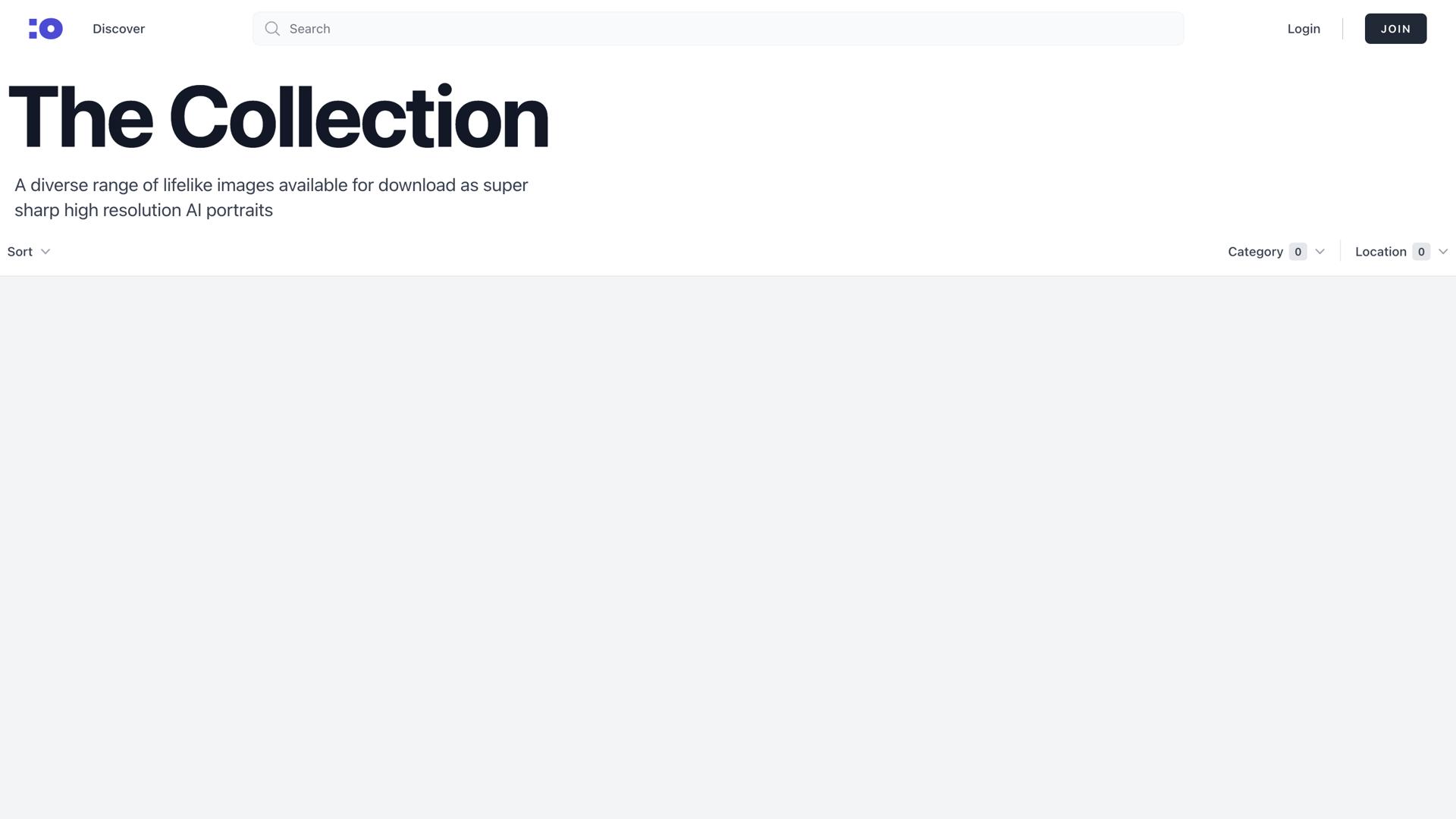1456x819 pixels.
Task: Open the Discover navigation item
Action: 118,29
